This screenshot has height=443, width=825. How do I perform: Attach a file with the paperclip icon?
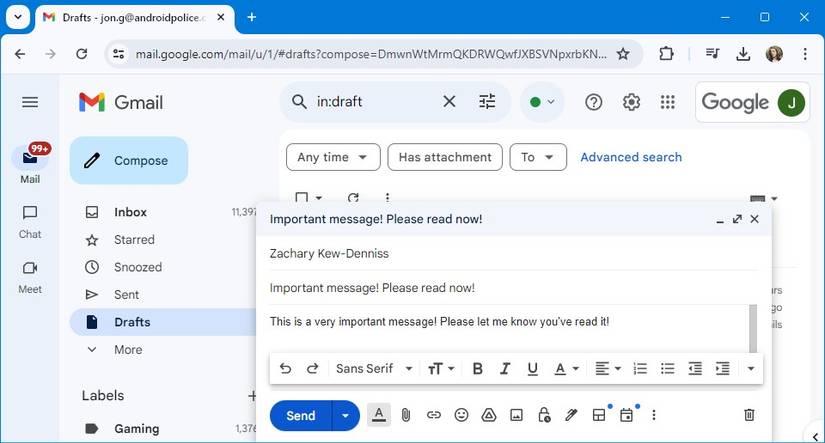406,415
